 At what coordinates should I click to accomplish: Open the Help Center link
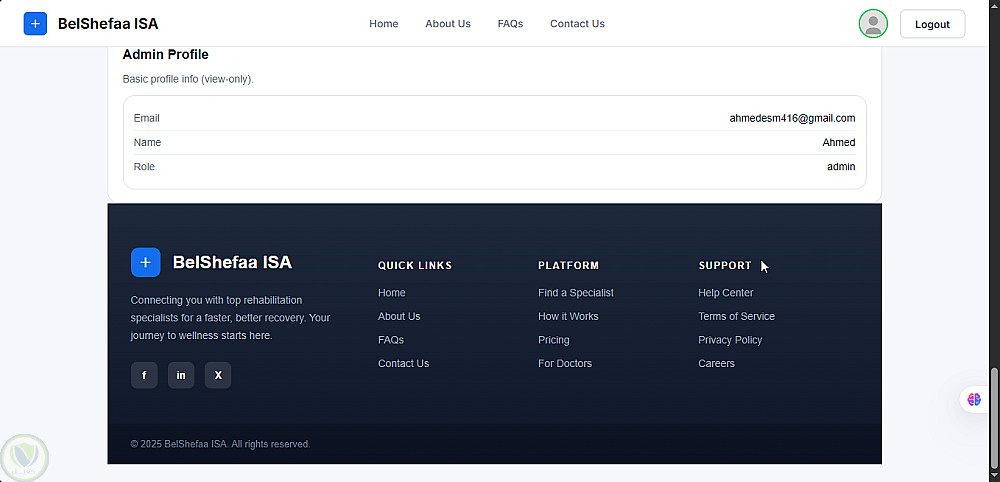(x=726, y=293)
